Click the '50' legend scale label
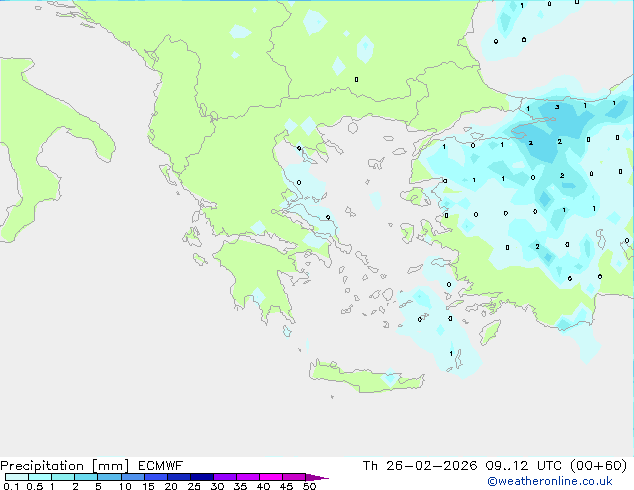 coord(310,486)
